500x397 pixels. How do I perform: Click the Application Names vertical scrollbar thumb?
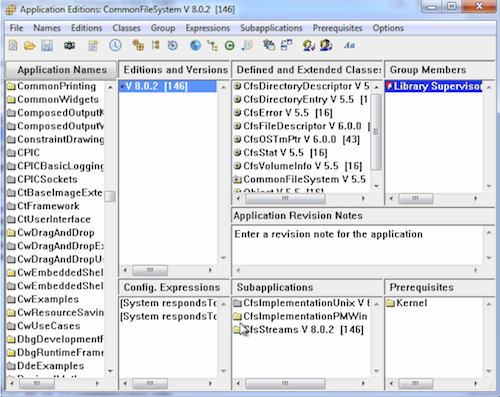pos(110,196)
